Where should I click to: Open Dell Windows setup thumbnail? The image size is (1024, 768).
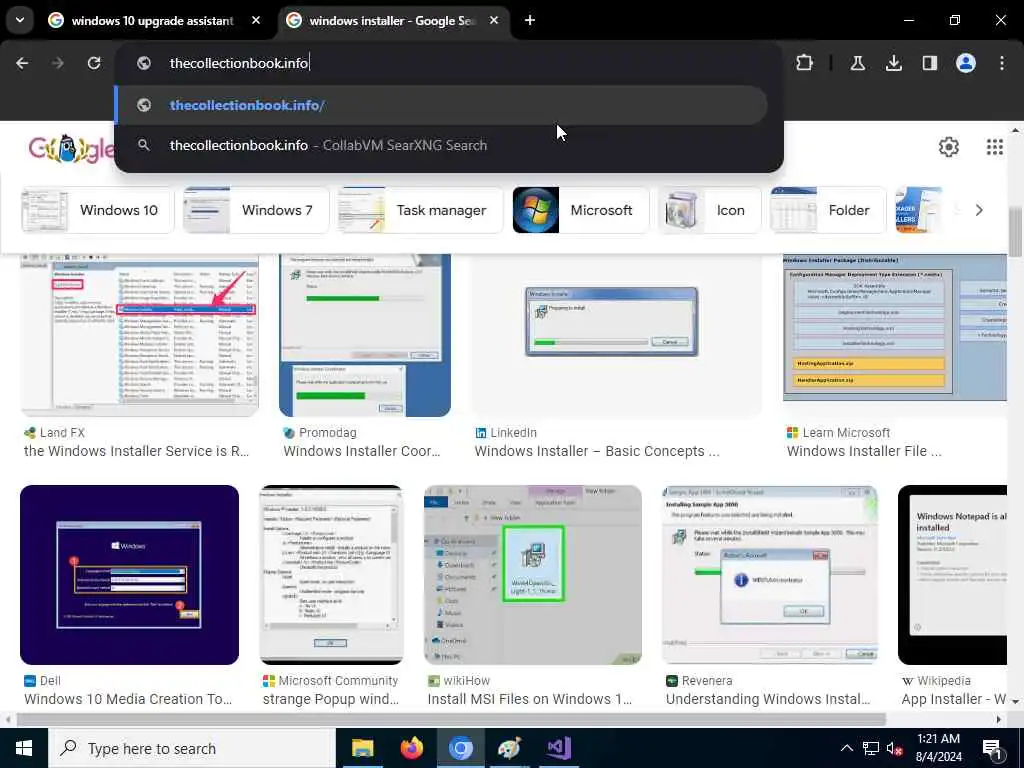(x=129, y=575)
